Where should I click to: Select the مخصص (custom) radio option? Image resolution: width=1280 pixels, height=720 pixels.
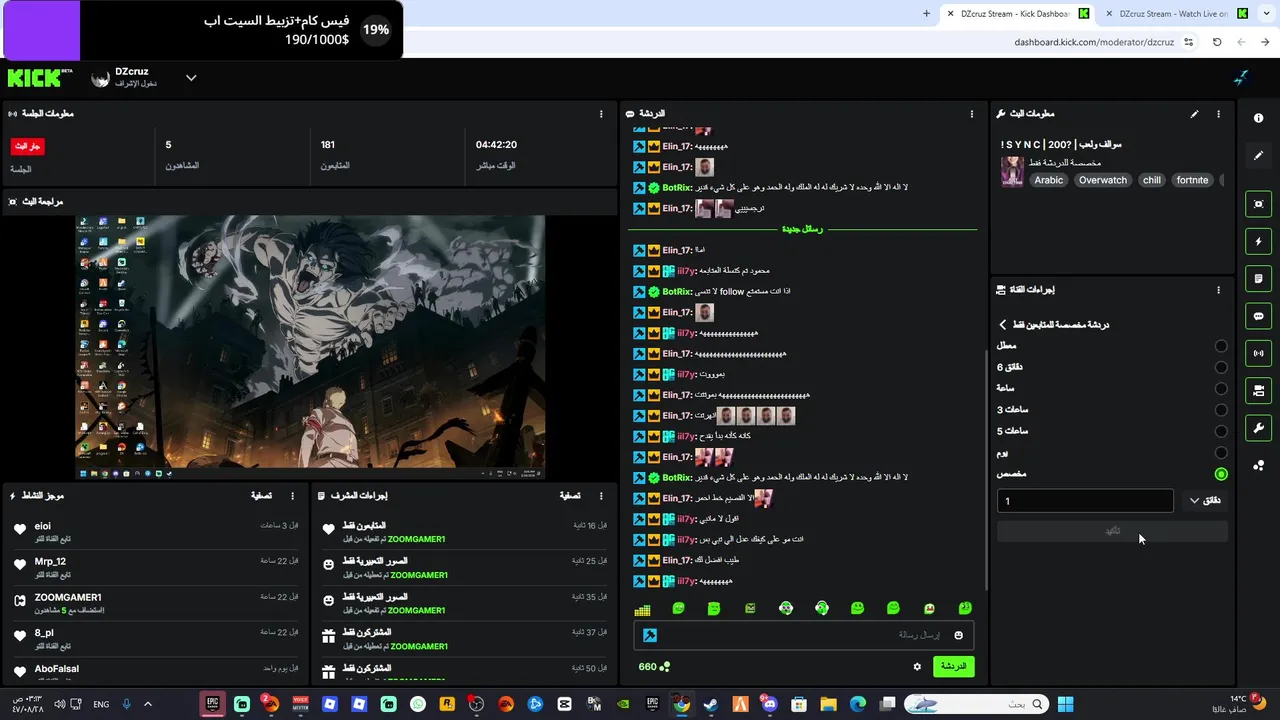[x=1221, y=474]
